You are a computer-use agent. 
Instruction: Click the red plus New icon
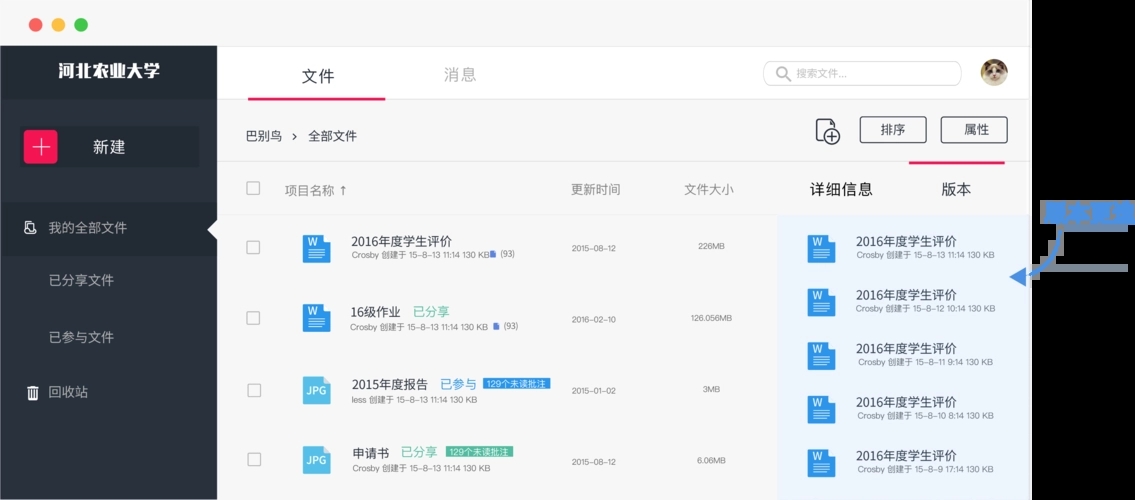[x=41, y=147]
